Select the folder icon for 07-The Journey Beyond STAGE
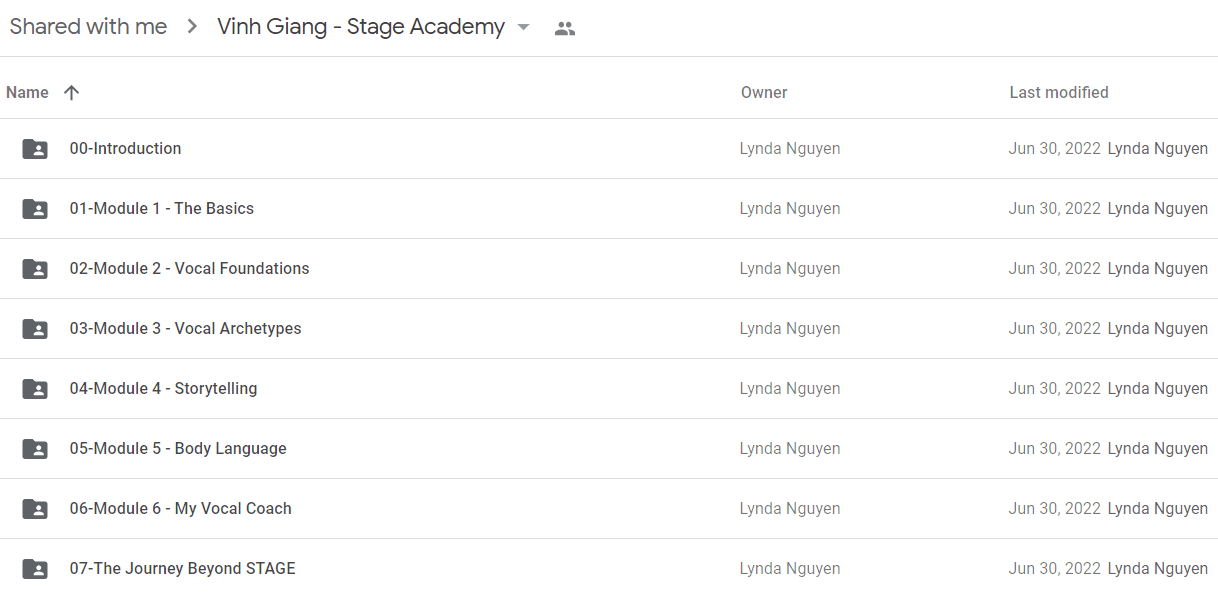The width and height of the screenshot is (1218, 595). 35,569
